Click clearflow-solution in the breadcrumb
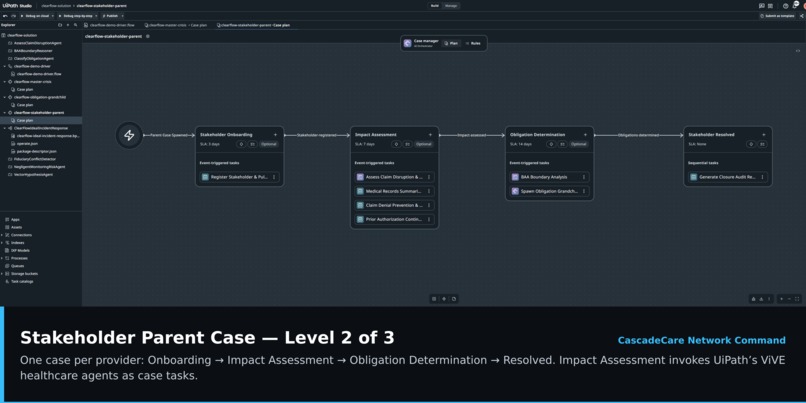Screen dimensions: 806x403 pyautogui.click(x=56, y=6)
